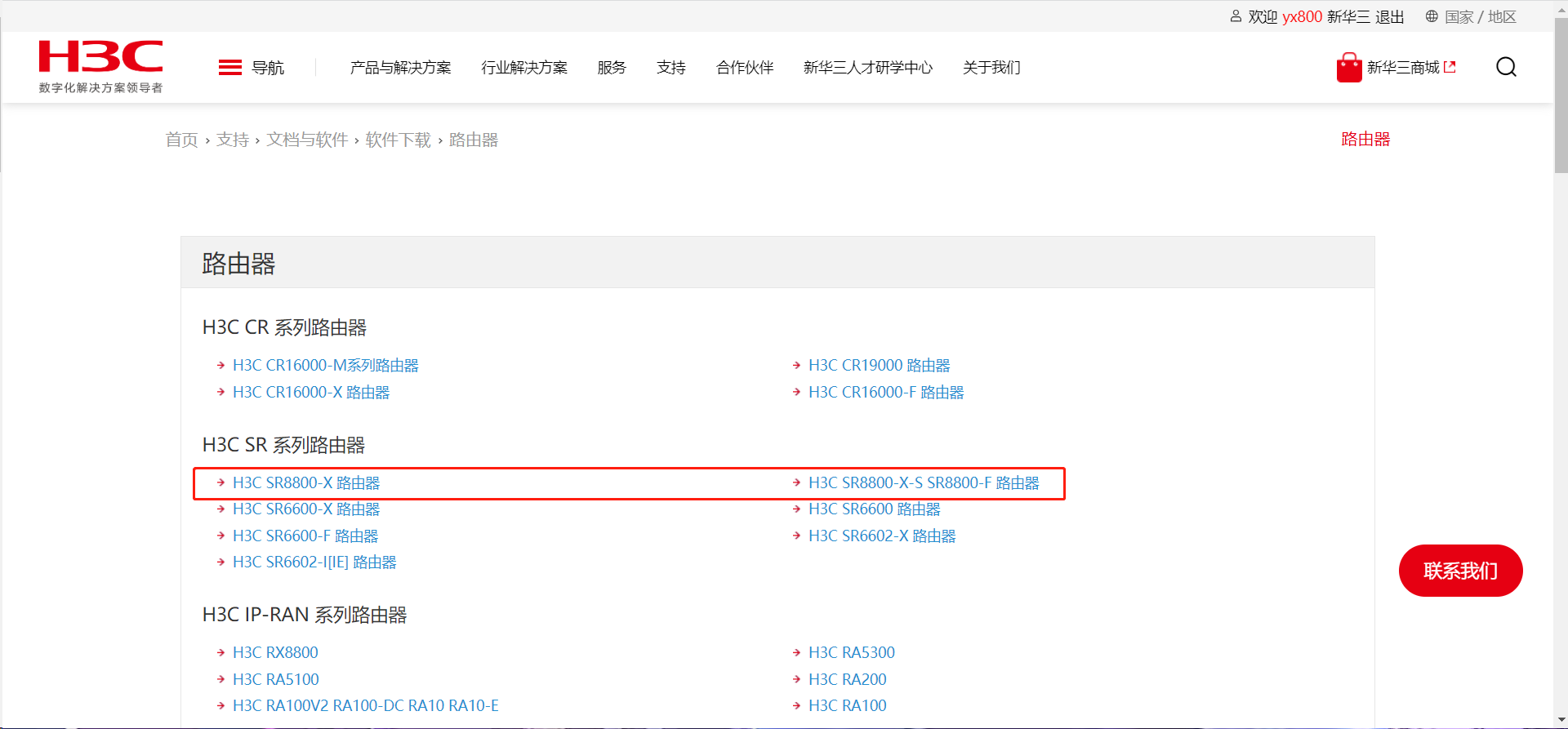
Task: Open the 关于我们 menu
Action: 991,68
